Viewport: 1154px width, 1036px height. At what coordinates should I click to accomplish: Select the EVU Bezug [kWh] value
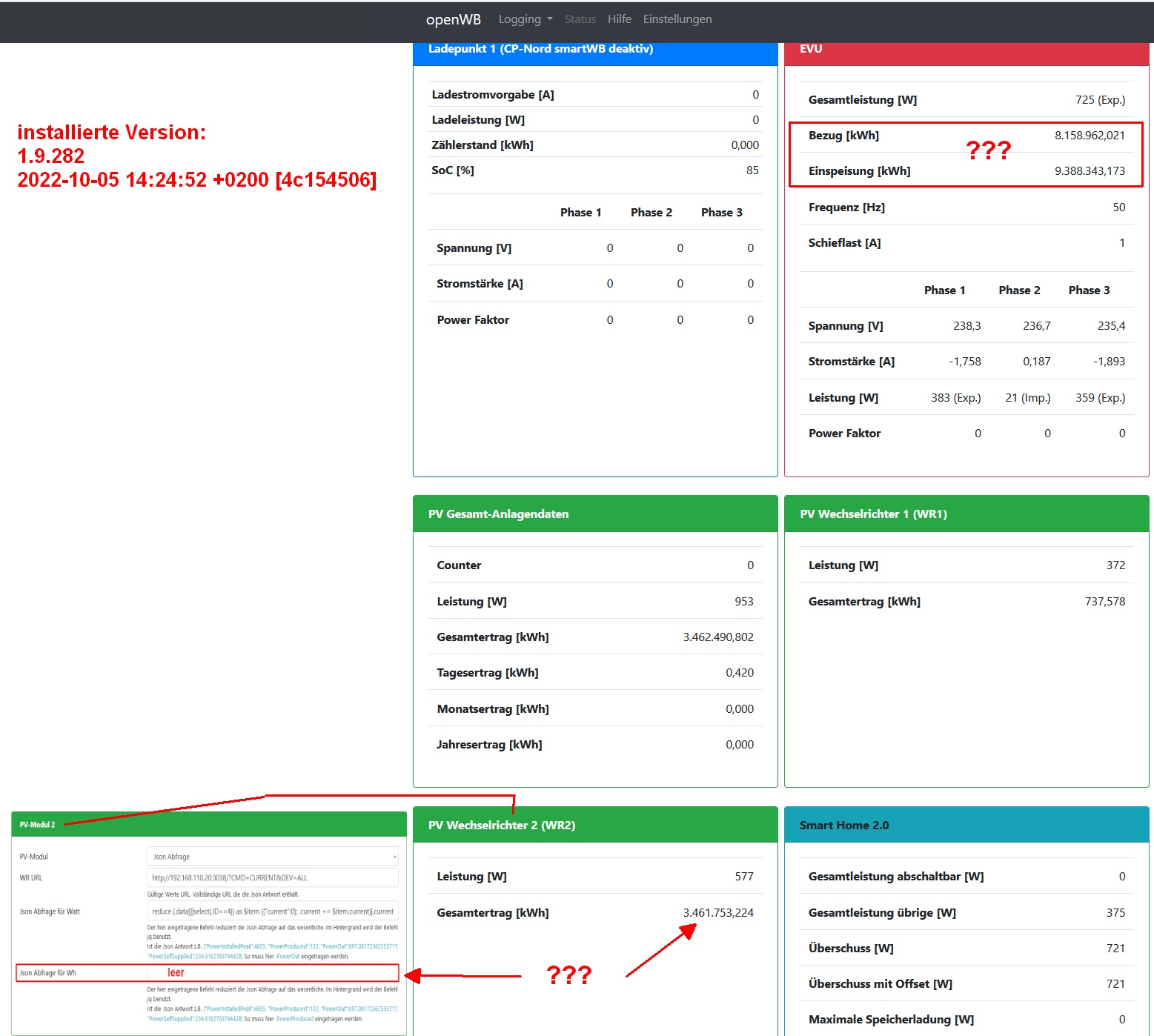point(1089,136)
